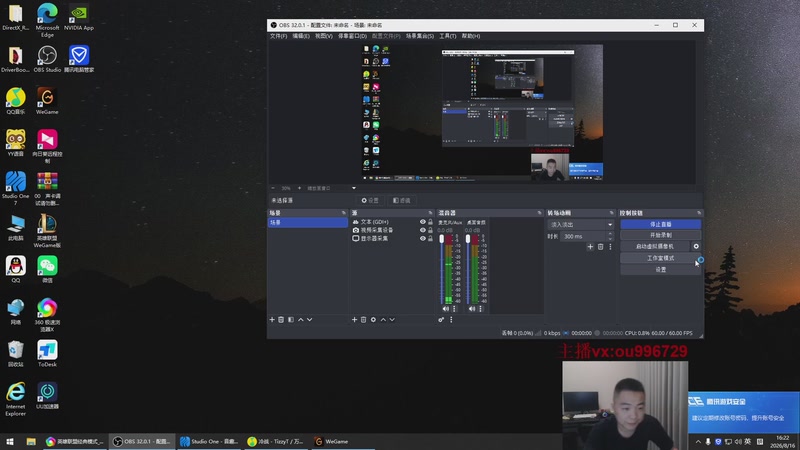Click 开始录制 to start recording
Viewport: 800px width, 450px height.
pos(660,235)
